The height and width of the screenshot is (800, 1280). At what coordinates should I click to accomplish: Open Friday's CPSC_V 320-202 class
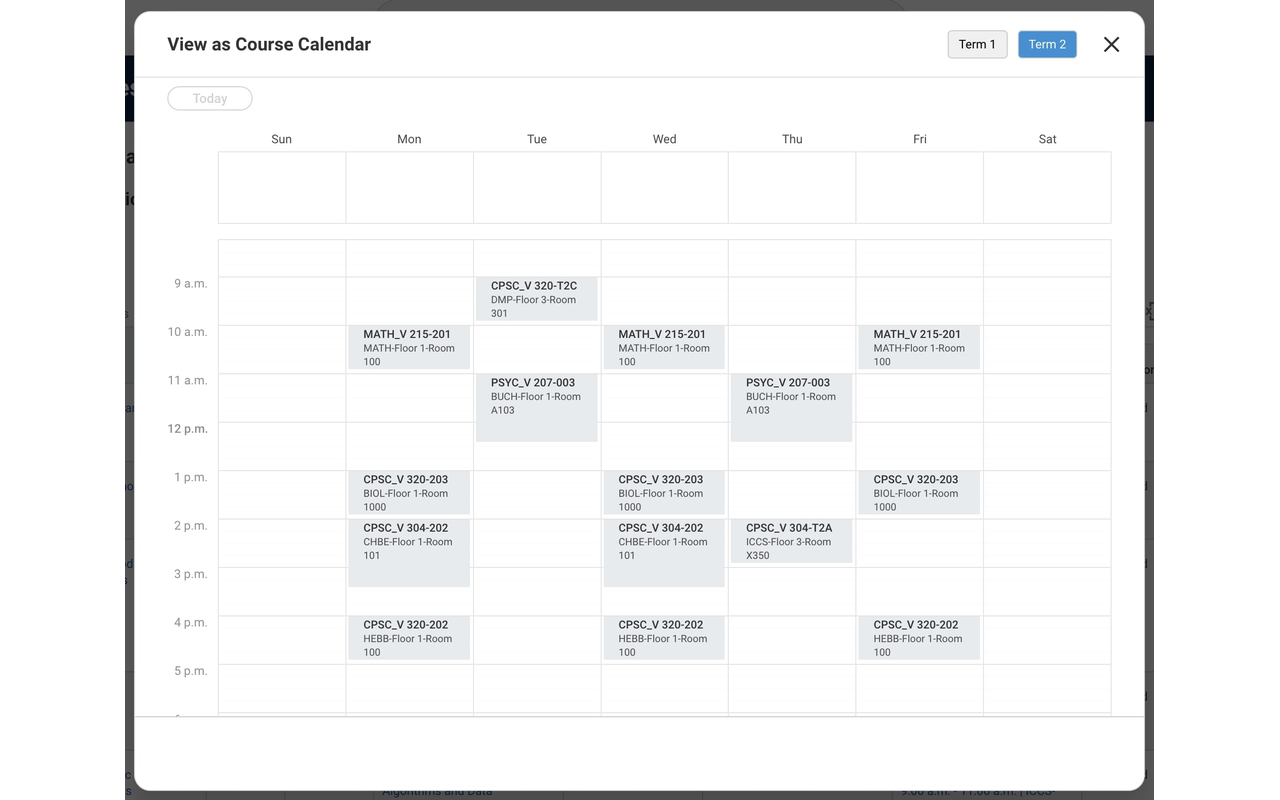(x=919, y=638)
